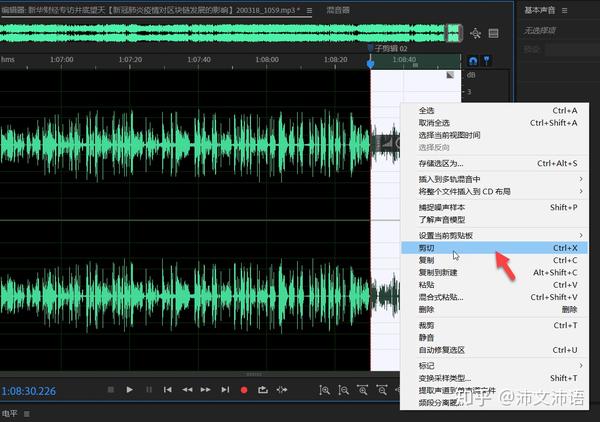Viewport: 600px width, 422px height.
Task: Click the Rewind button
Action: tap(187, 389)
